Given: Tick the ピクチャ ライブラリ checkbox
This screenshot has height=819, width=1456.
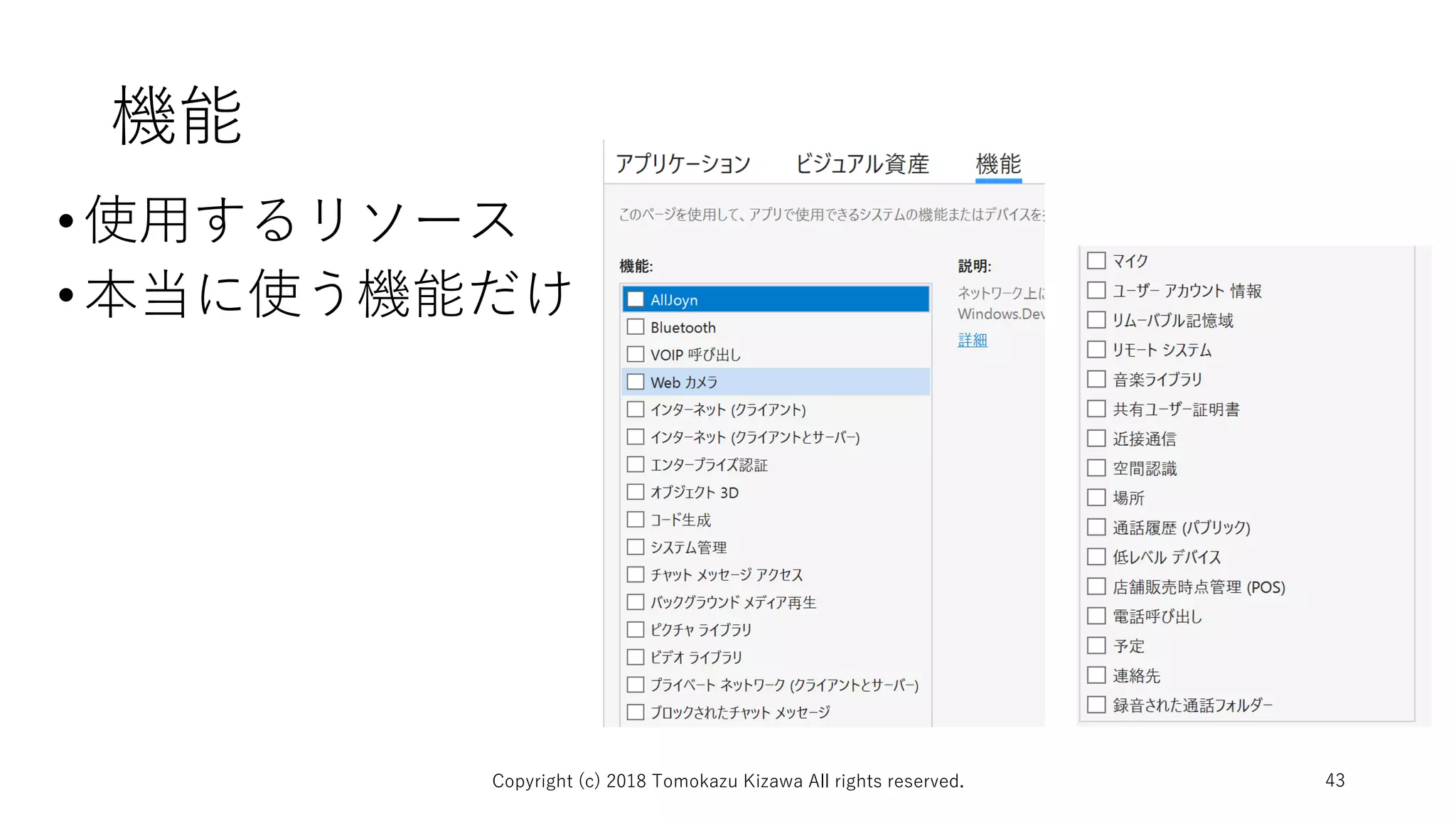Looking at the screenshot, I should pyautogui.click(x=636, y=629).
